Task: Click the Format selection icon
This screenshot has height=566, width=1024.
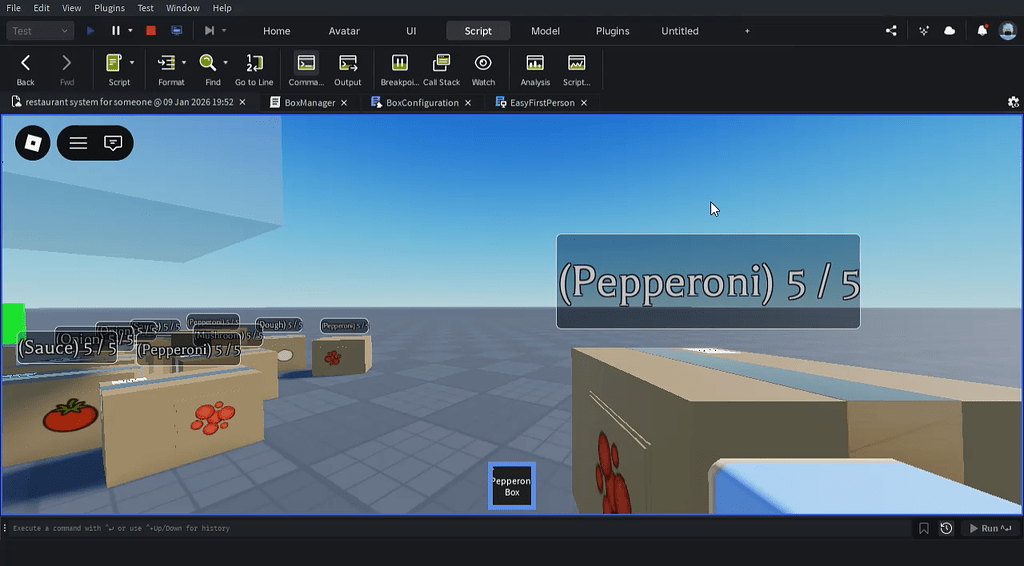Action: click(x=167, y=63)
